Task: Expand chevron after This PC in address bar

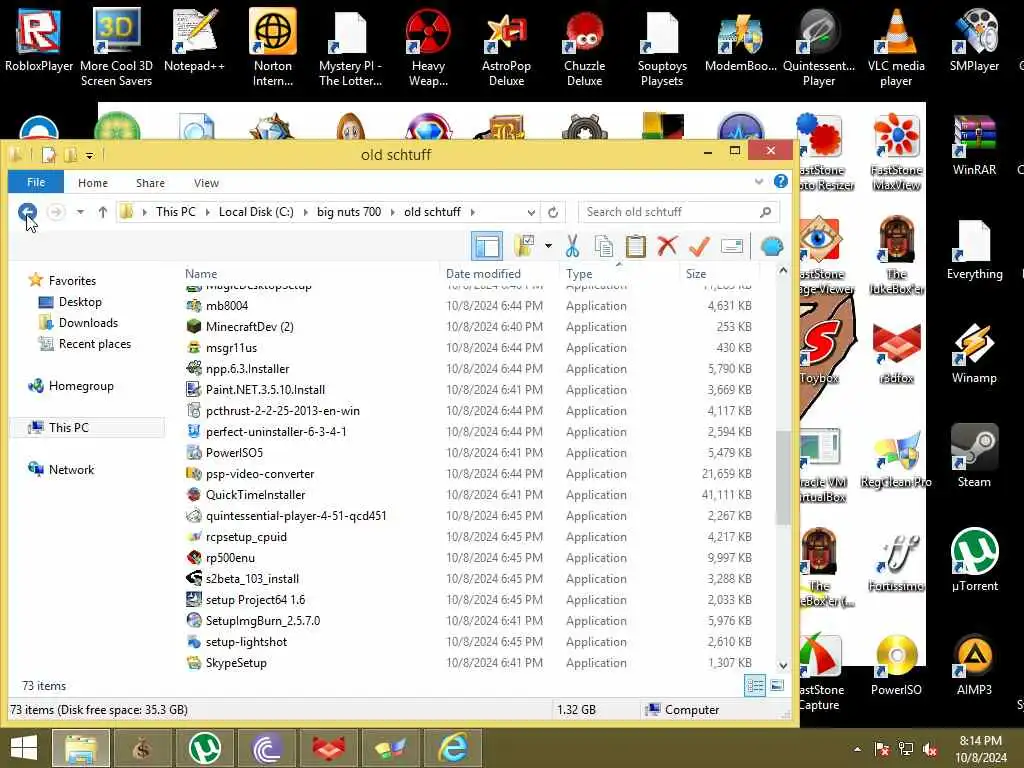Action: 208,212
